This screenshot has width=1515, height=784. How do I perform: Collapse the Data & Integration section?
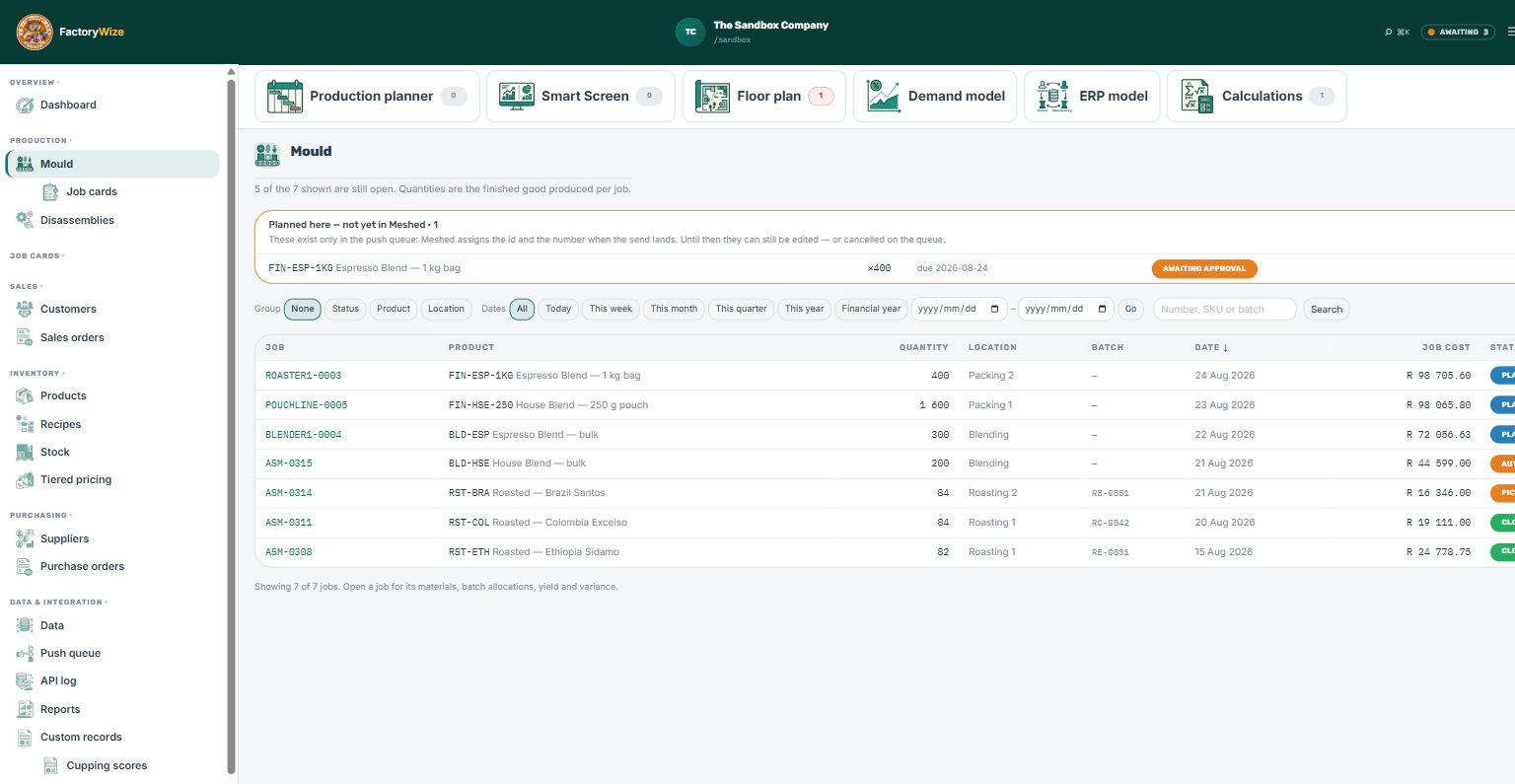tap(58, 603)
